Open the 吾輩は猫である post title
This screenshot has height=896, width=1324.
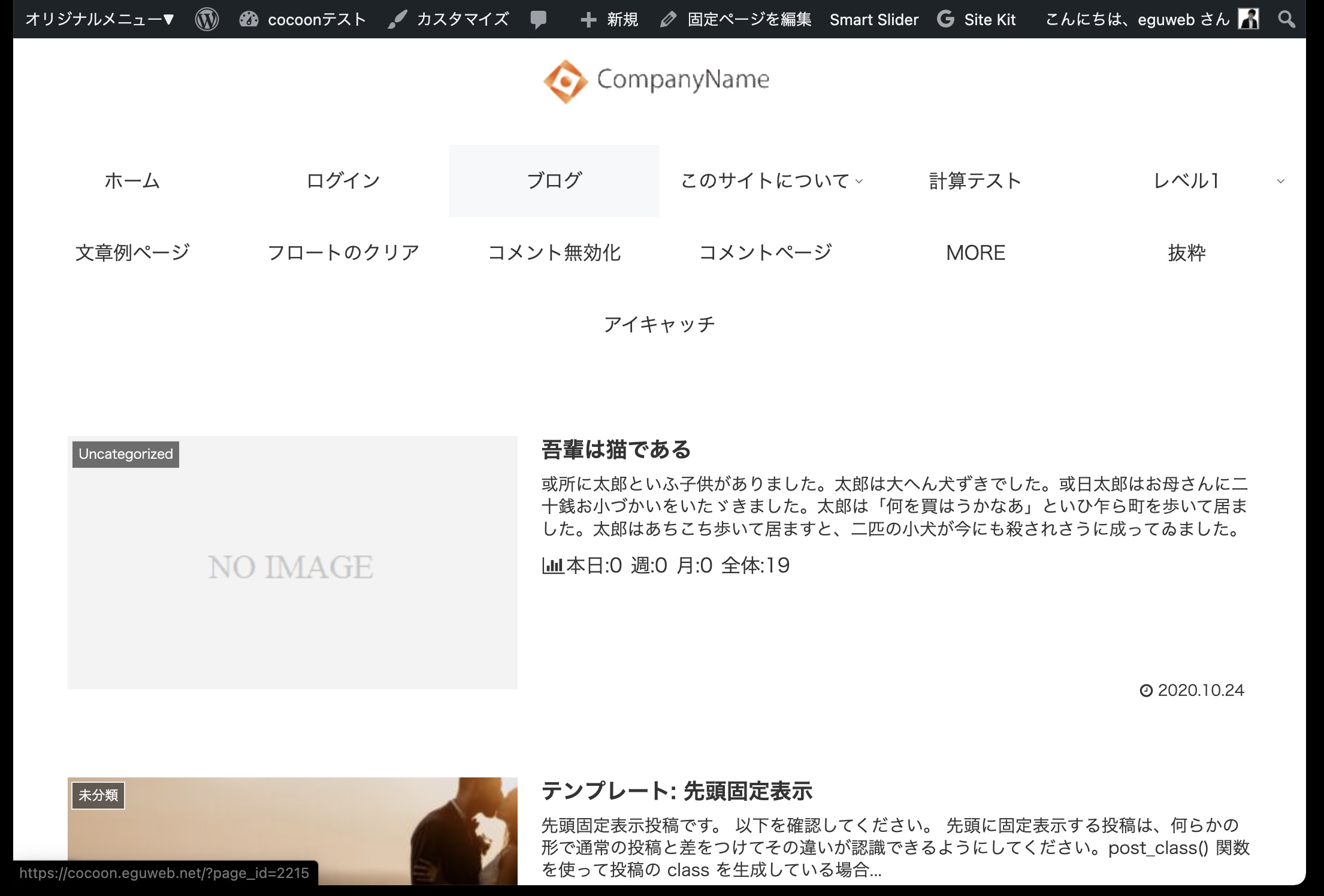(x=616, y=449)
